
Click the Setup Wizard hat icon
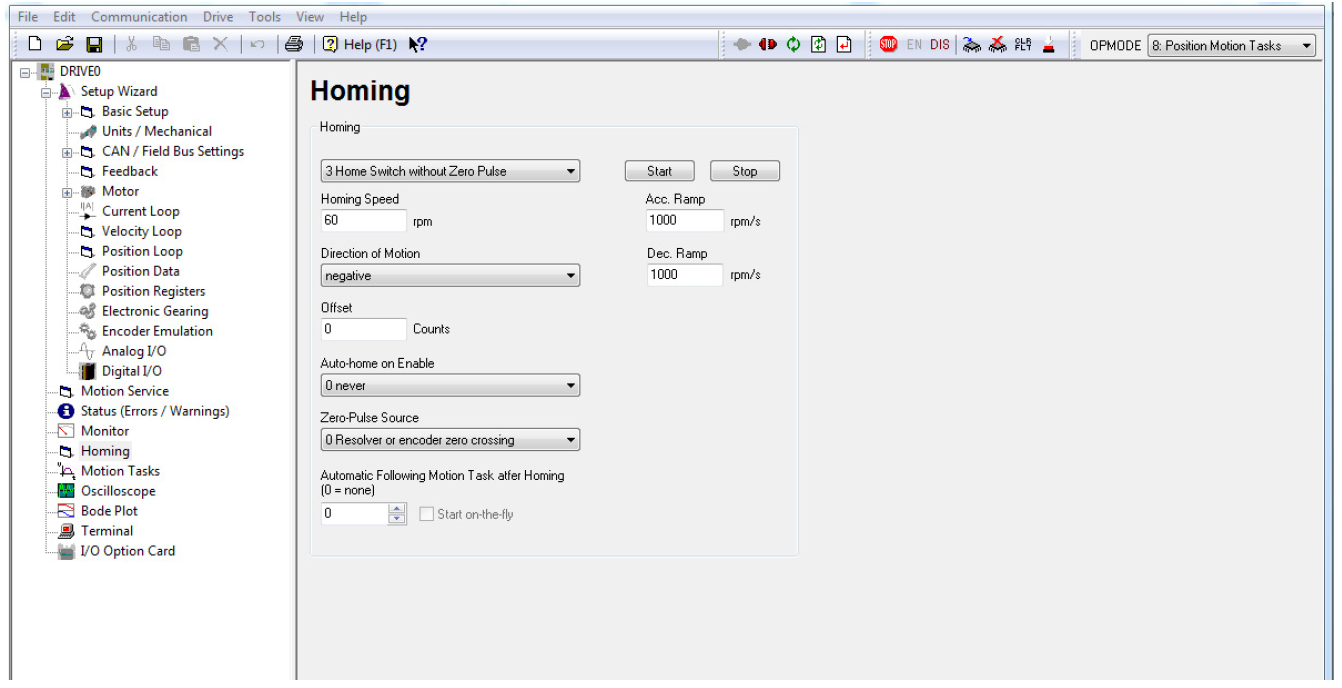pos(66,91)
